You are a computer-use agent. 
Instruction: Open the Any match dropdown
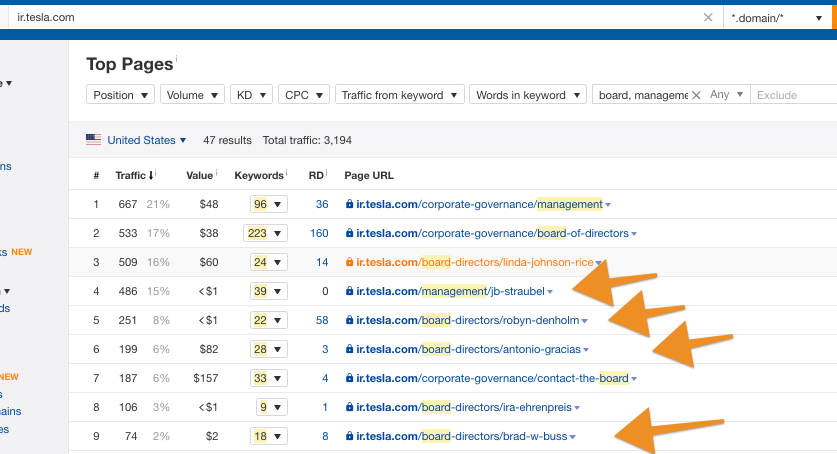click(727, 94)
